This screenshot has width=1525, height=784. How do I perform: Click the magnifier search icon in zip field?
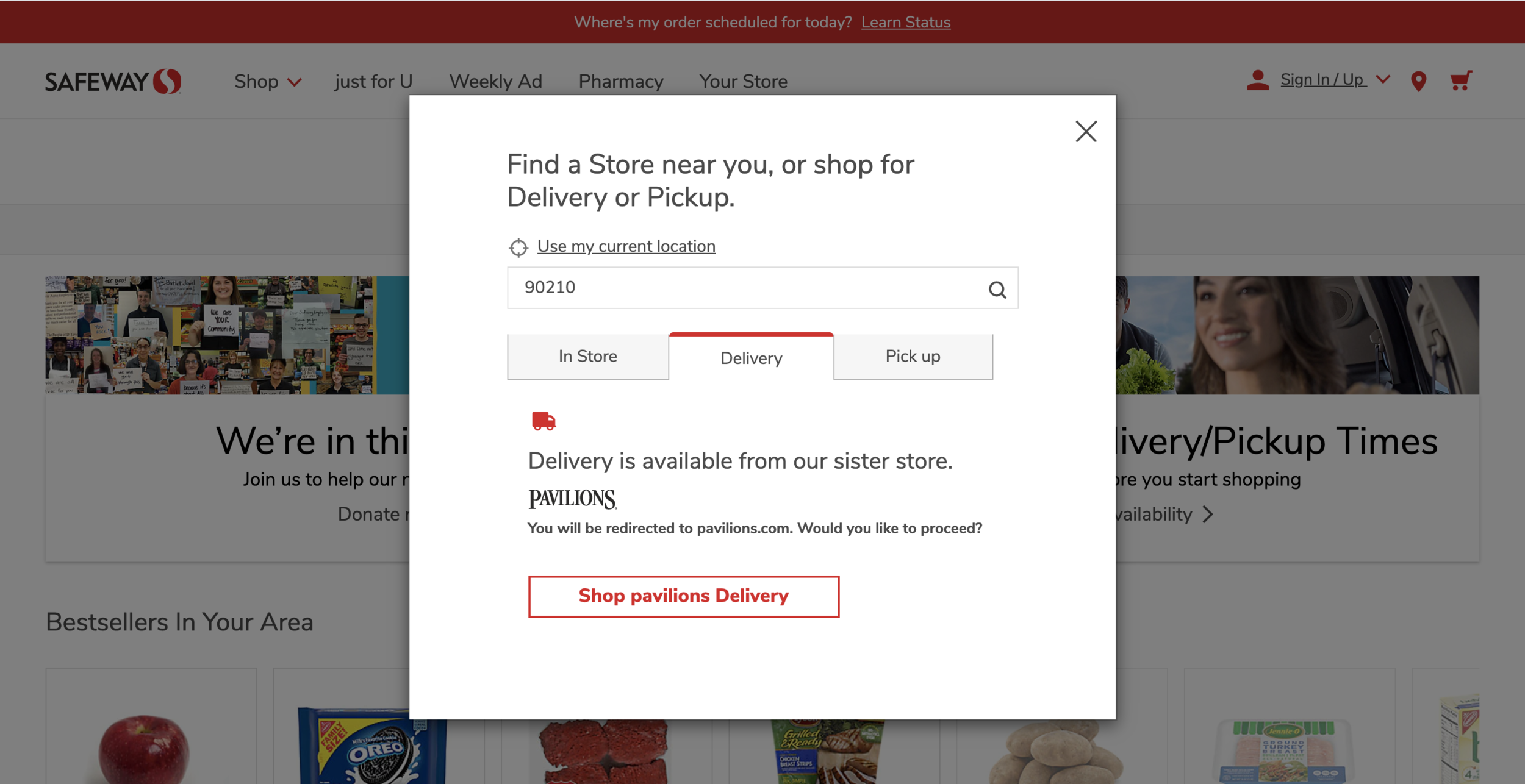coord(997,289)
